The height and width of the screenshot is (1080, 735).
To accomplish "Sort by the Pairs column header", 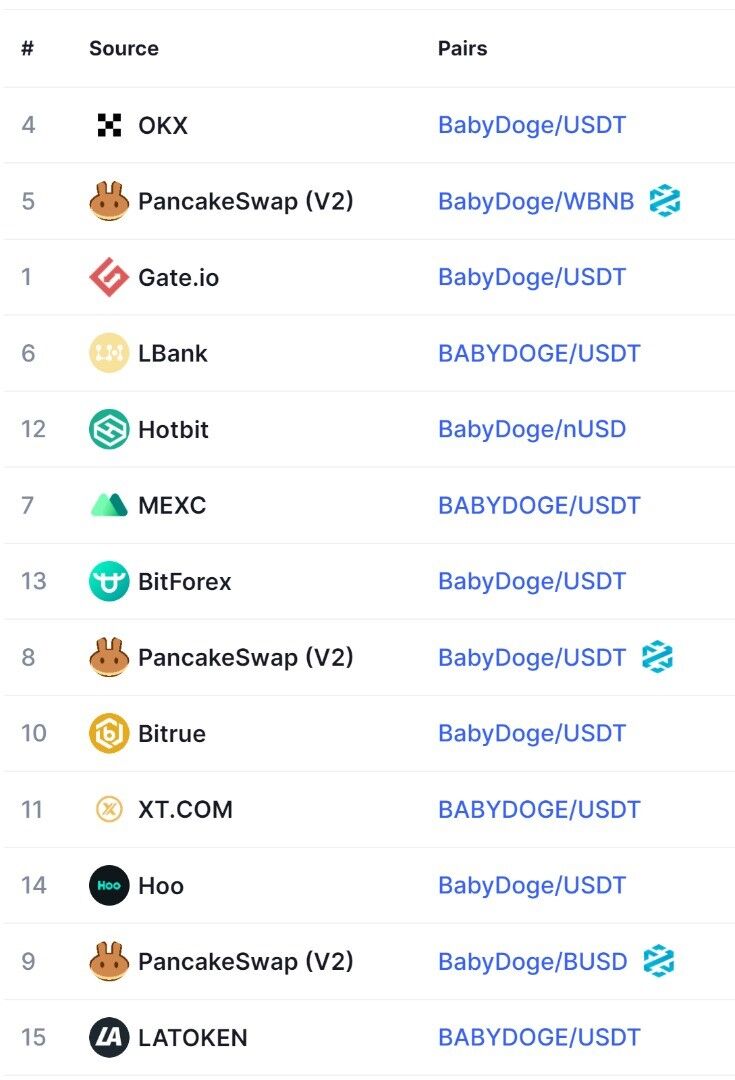I will point(462,48).
